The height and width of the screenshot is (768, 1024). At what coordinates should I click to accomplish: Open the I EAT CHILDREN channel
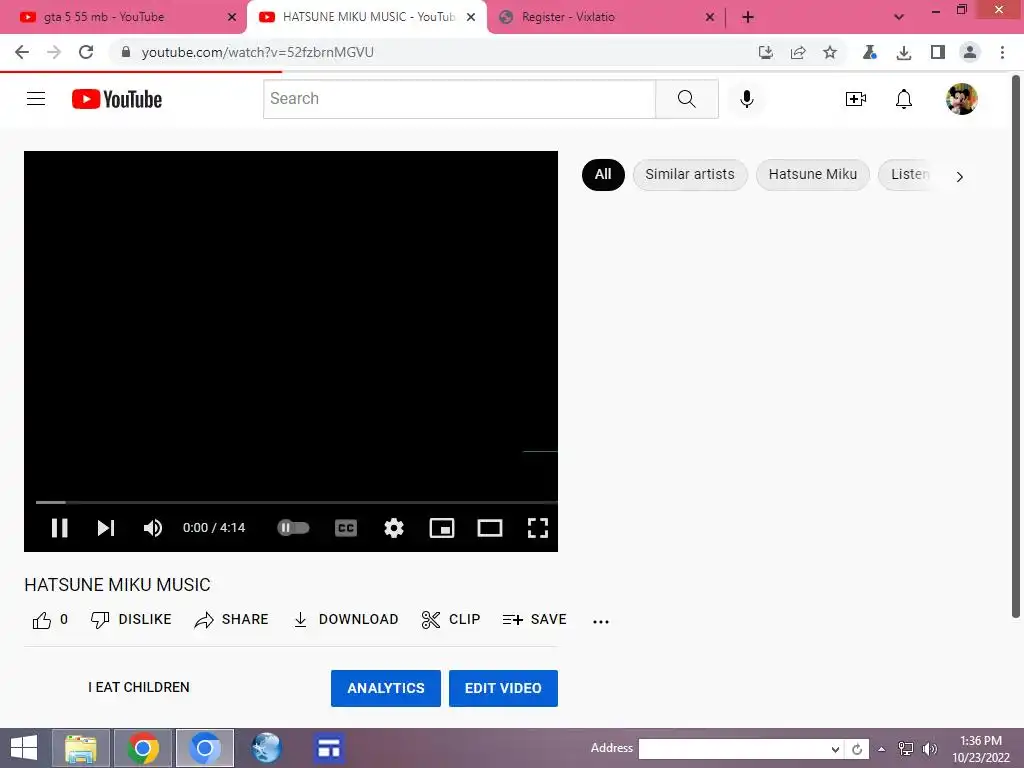138,688
